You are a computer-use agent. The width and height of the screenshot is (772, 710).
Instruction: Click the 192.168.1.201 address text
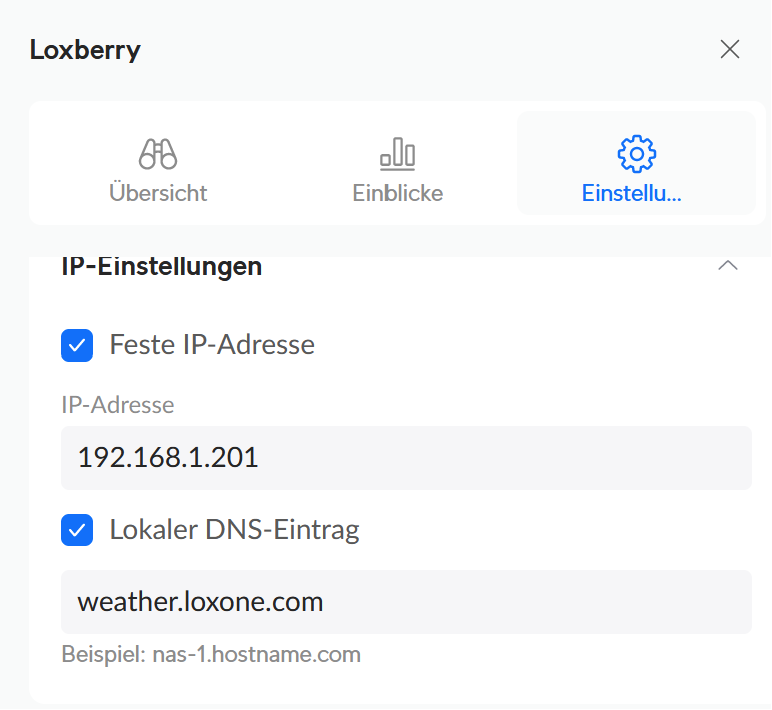point(168,458)
